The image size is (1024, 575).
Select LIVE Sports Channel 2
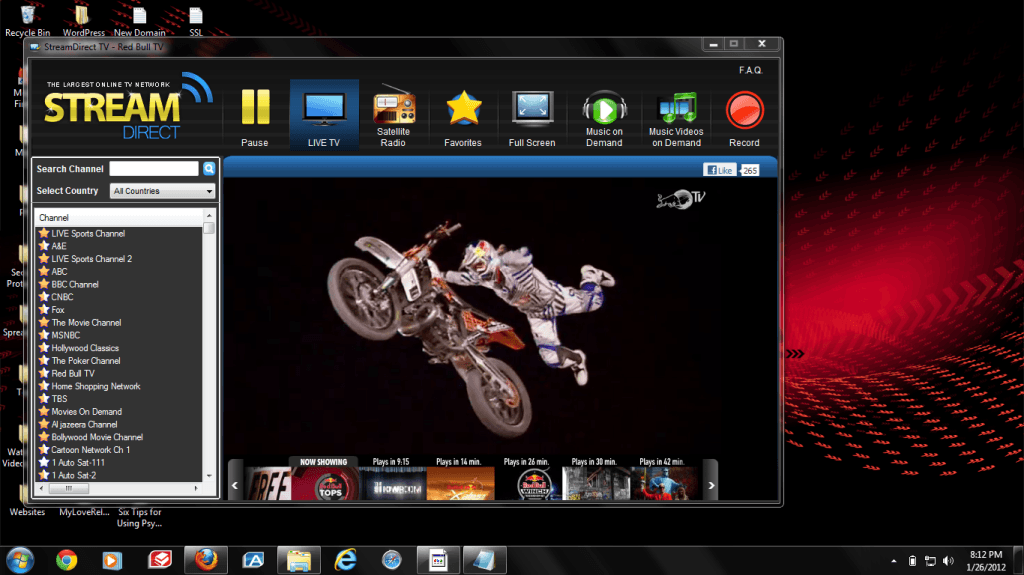(91, 259)
